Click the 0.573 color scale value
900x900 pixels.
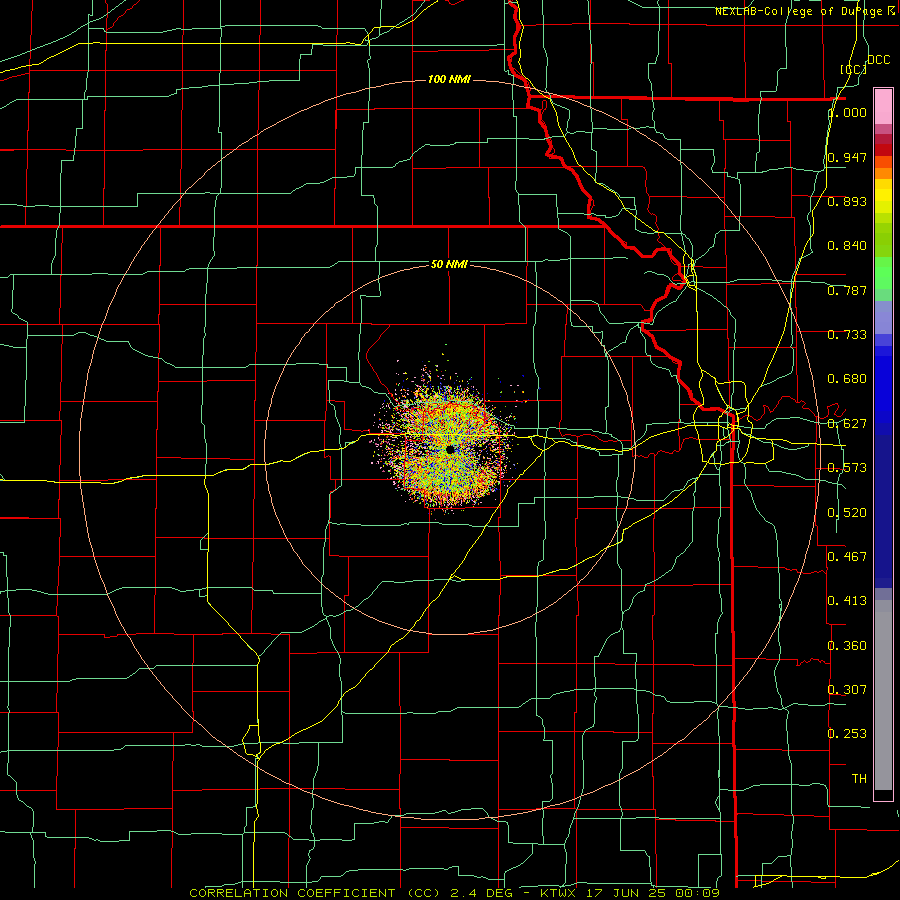pos(847,468)
